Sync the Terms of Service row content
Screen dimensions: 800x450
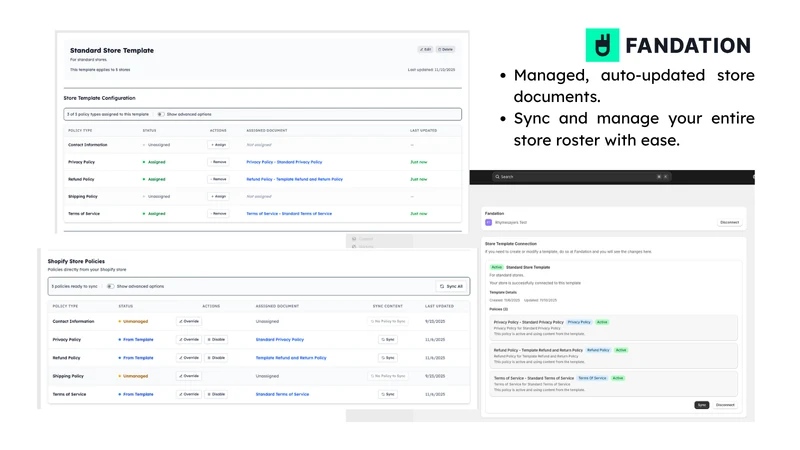[x=388, y=394]
